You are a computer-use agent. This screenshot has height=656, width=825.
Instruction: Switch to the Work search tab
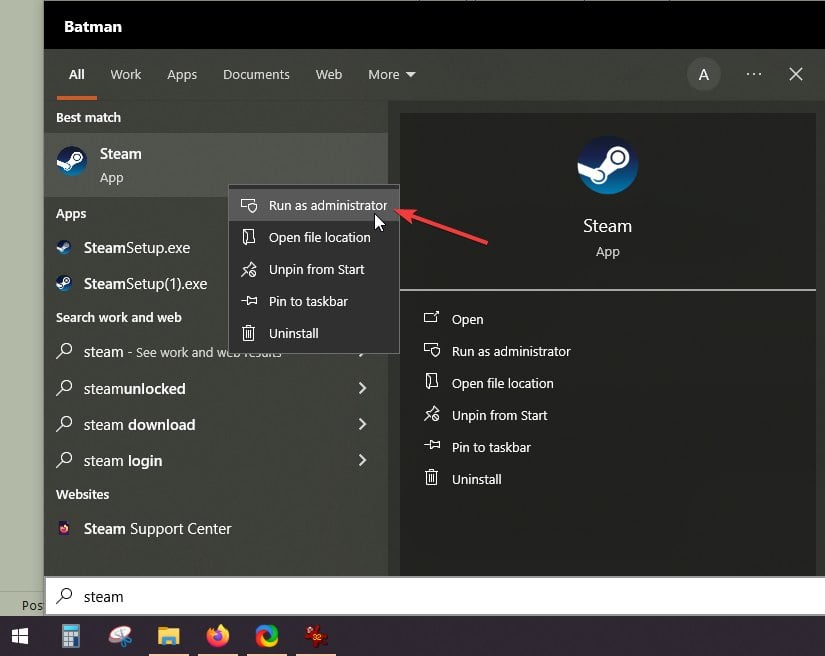click(126, 75)
